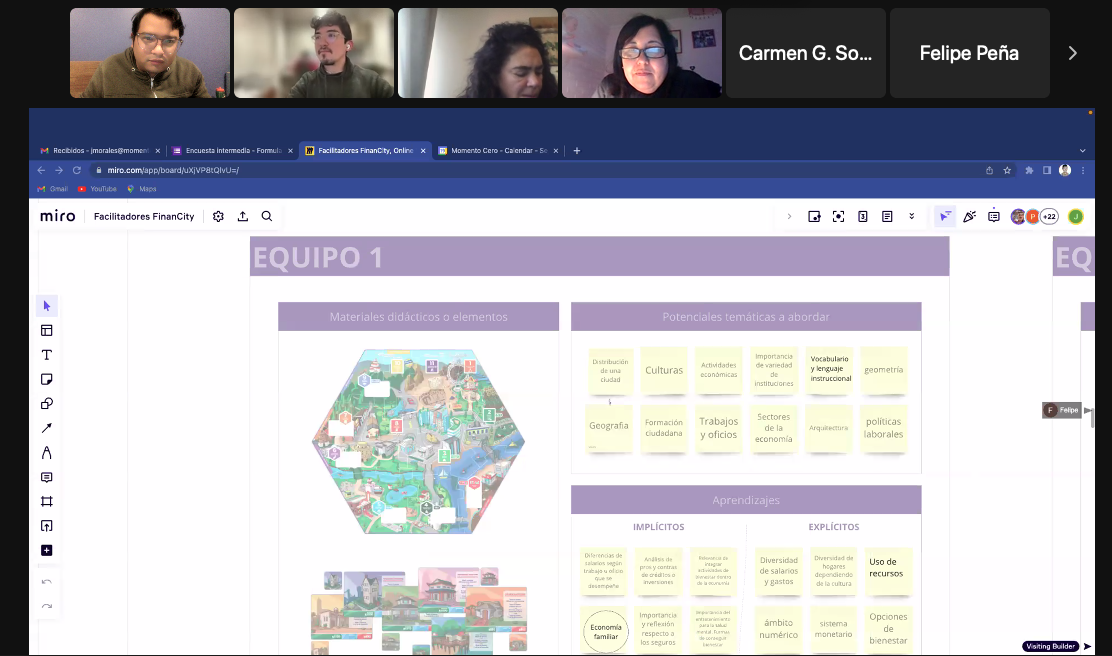Click the miro logo
Viewport: 1112px width, 656px height.
click(57, 216)
